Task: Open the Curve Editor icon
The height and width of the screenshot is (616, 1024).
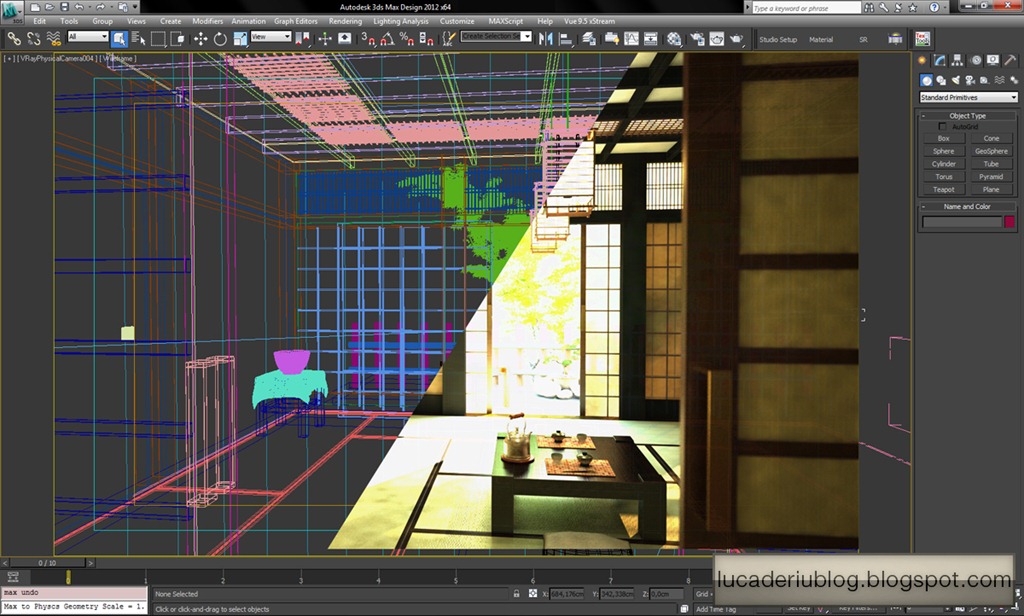Action: point(632,39)
